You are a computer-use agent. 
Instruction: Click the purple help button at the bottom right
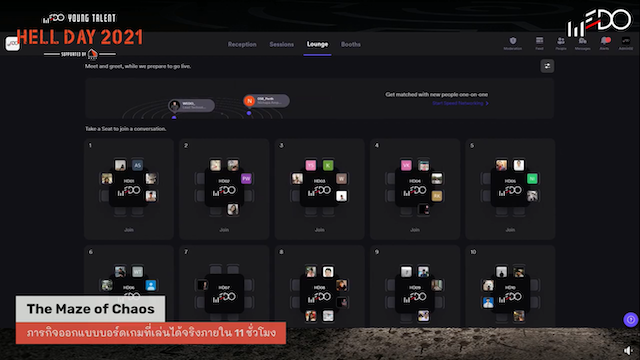pos(631,319)
